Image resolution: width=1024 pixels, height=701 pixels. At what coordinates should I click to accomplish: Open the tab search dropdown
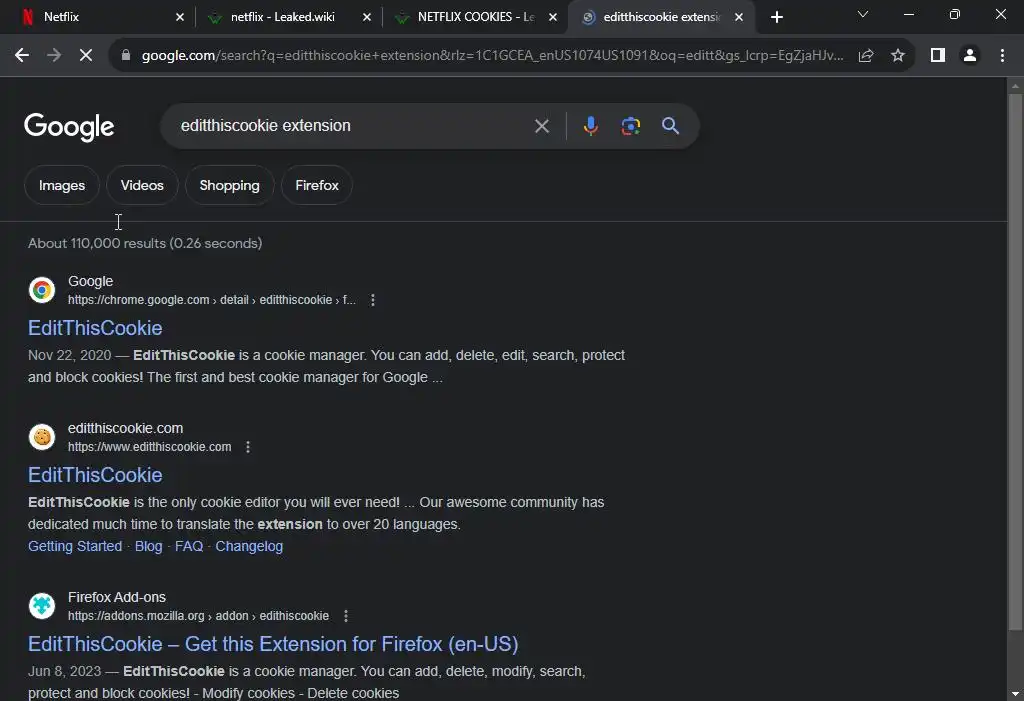pyautogui.click(x=863, y=14)
